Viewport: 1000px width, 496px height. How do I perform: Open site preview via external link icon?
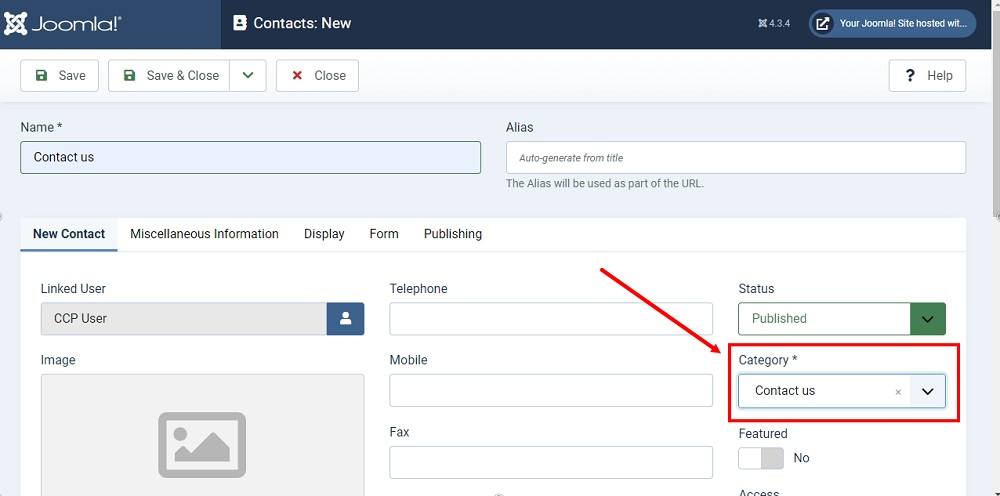coord(823,24)
